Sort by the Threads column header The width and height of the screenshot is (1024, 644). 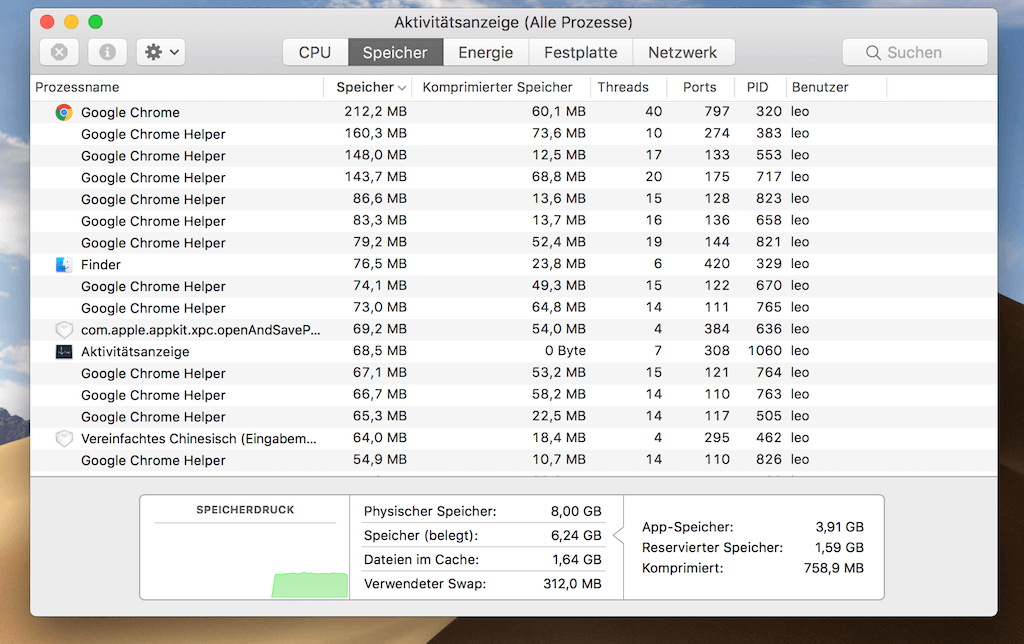[623, 88]
